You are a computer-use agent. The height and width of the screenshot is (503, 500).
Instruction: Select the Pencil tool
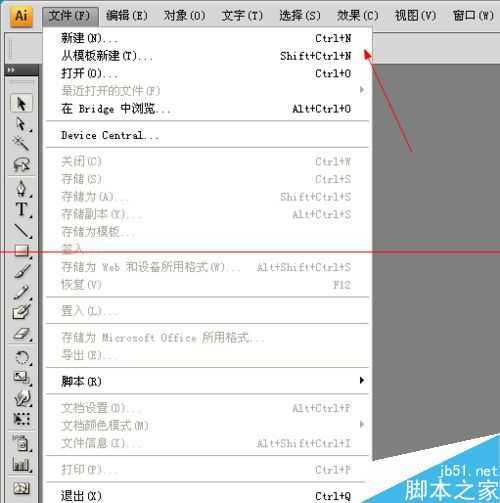point(21,292)
